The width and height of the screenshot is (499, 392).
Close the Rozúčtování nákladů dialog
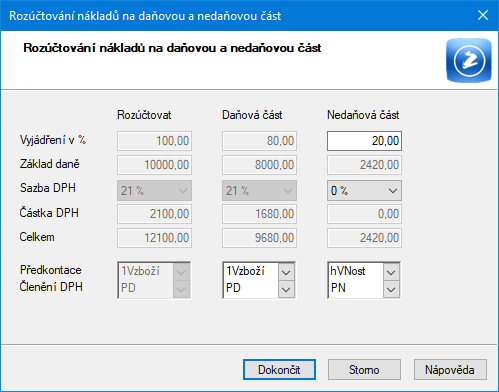(x=483, y=15)
